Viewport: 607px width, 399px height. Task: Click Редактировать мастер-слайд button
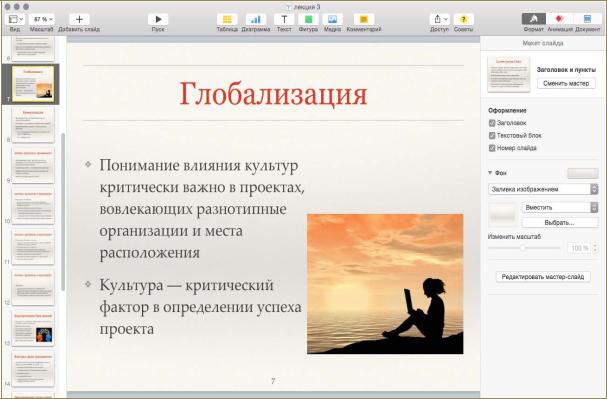coord(543,277)
